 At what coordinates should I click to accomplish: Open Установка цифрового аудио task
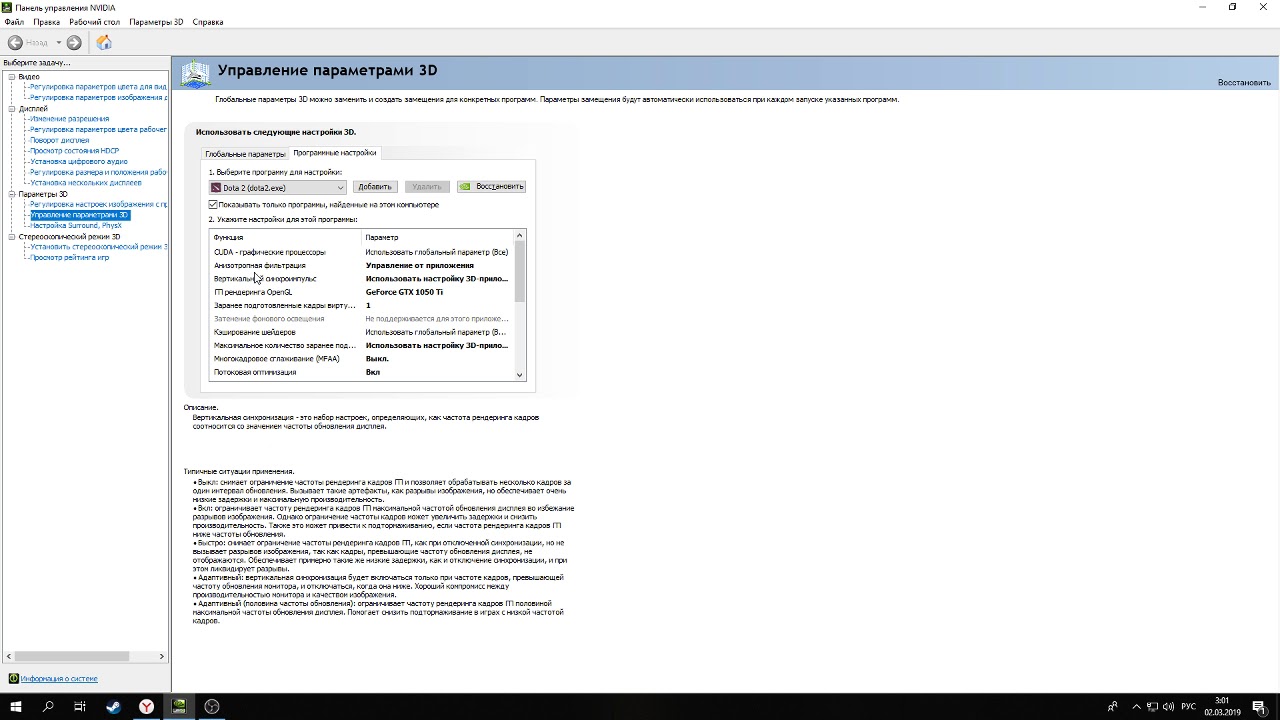tap(79, 162)
